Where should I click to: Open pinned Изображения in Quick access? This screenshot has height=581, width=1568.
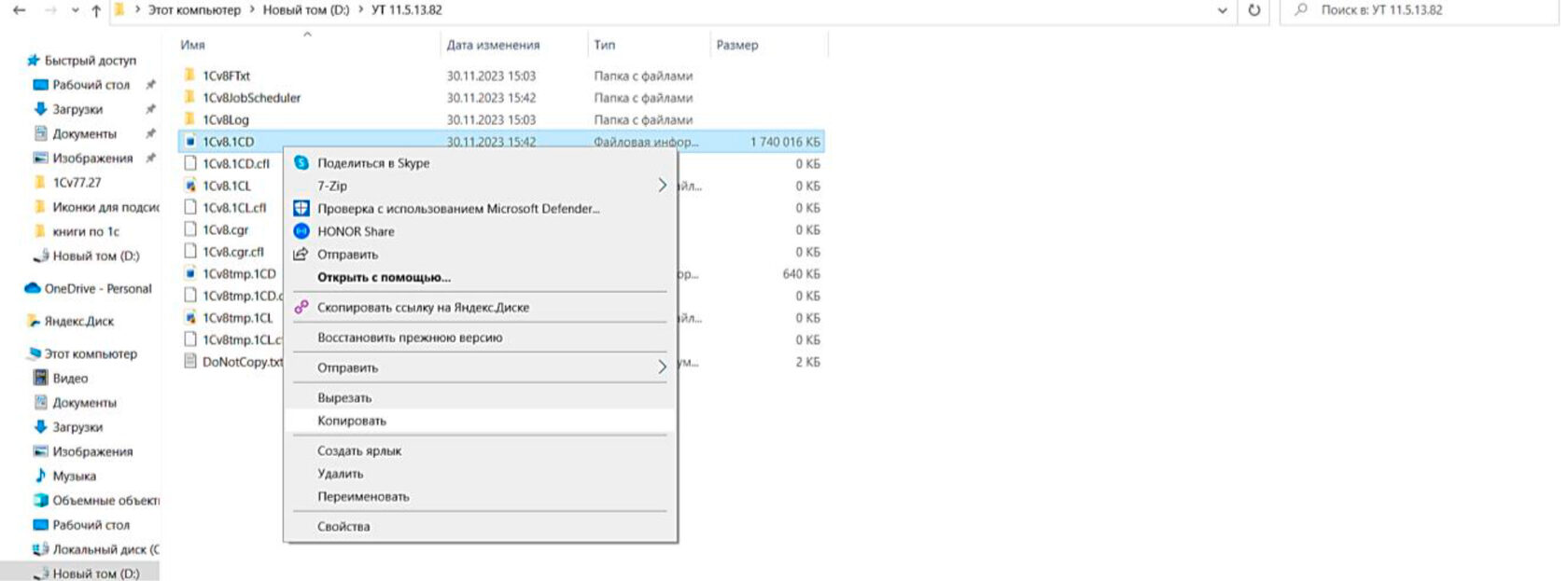(x=92, y=159)
